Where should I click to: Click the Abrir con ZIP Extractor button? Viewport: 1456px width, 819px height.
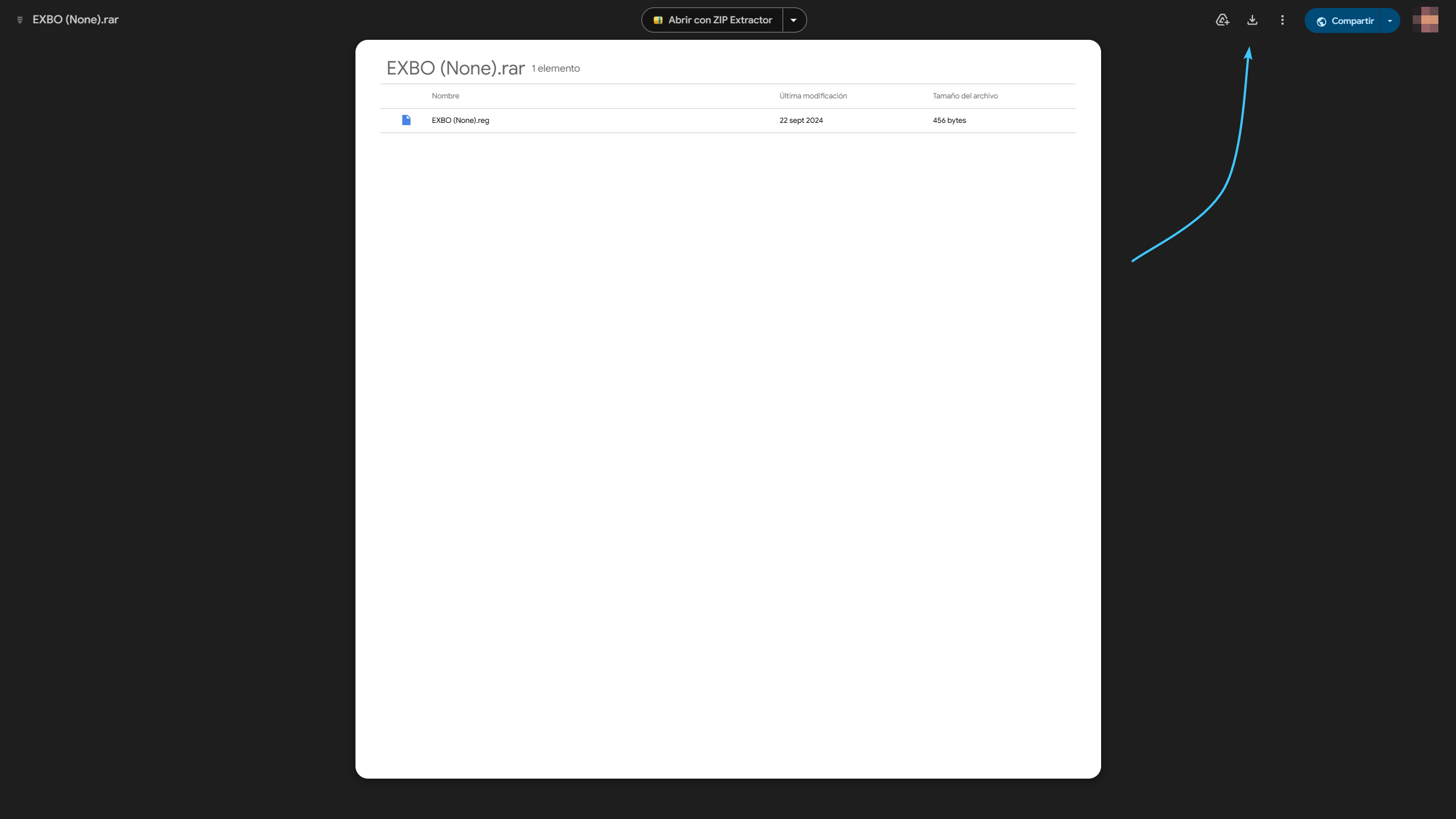[x=713, y=20]
